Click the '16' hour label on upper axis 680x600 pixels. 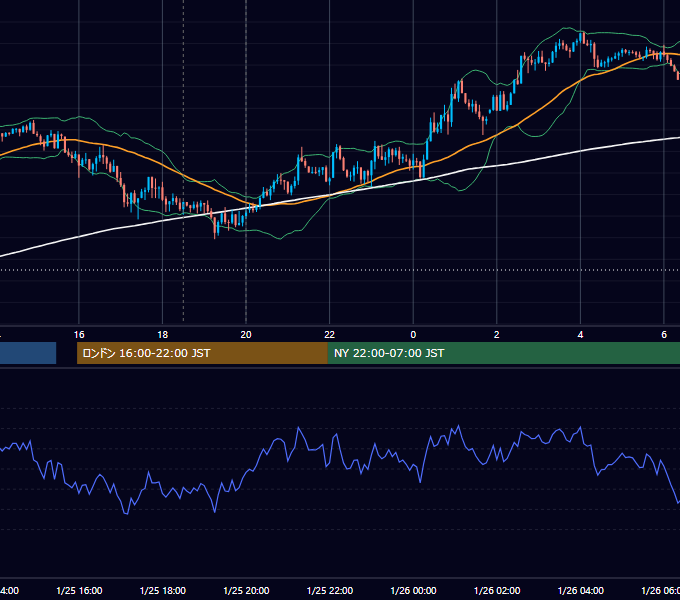coord(79,335)
